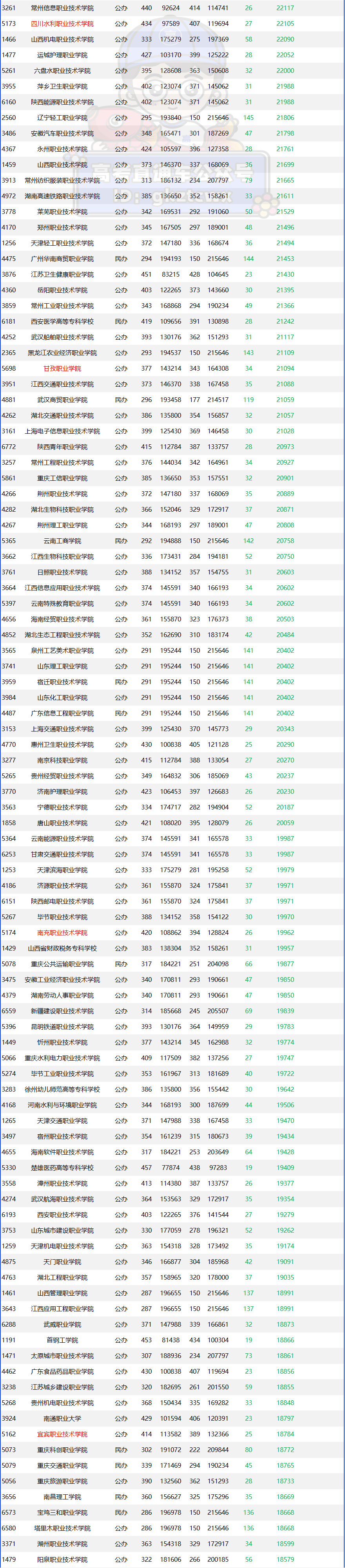Select school name 上海电子信息职业技术学院
Image resolution: width=345 pixels, height=1568 pixels.
point(62,431)
